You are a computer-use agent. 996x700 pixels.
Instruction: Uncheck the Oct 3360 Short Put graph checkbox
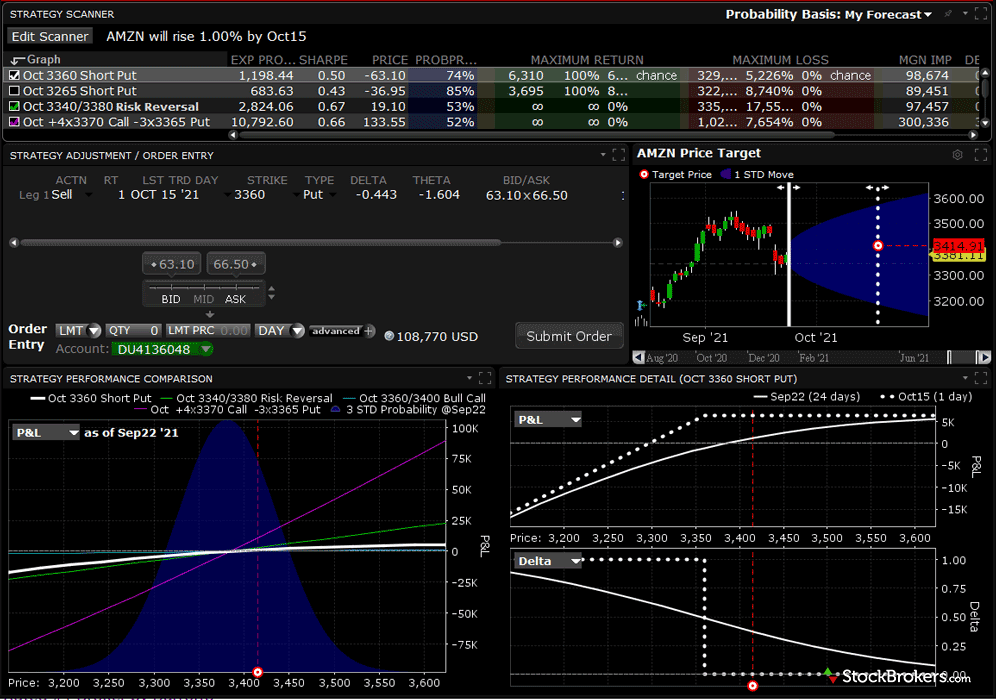[x=14, y=75]
